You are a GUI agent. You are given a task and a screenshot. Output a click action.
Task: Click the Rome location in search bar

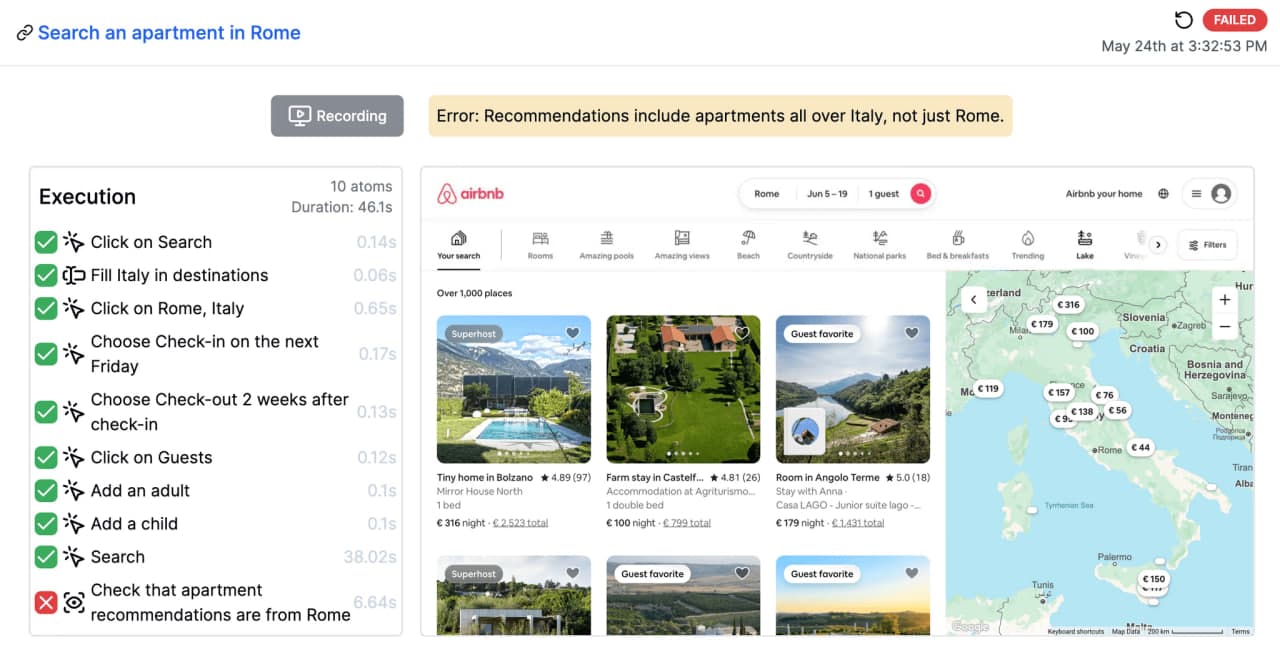click(767, 194)
